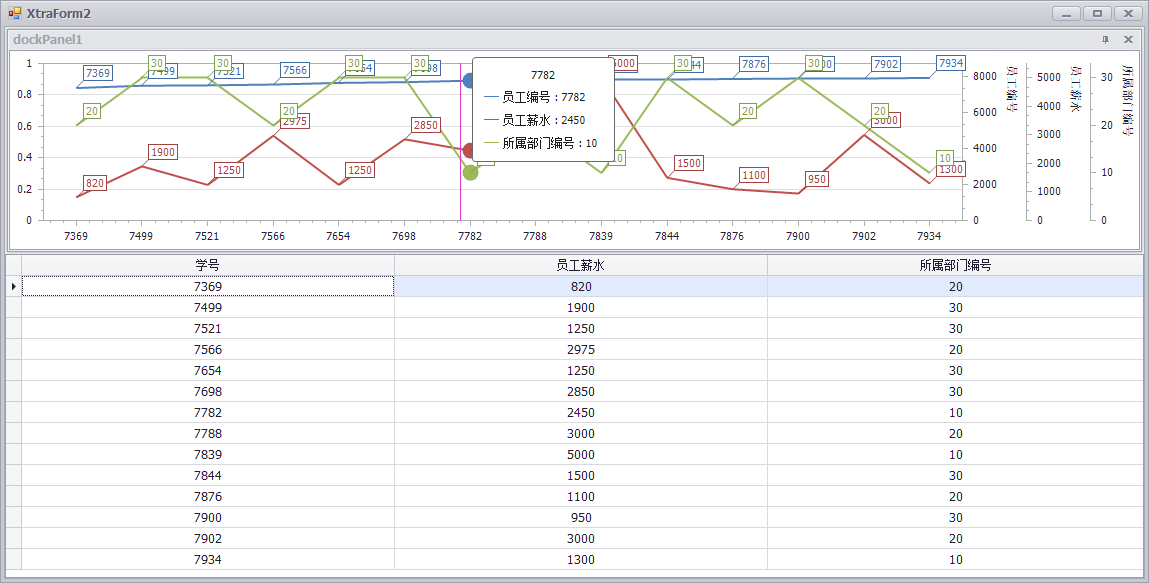Viewport: 1149px width, 583px height.
Task: Click x-axis label 7499 in the chart
Action: (x=141, y=236)
